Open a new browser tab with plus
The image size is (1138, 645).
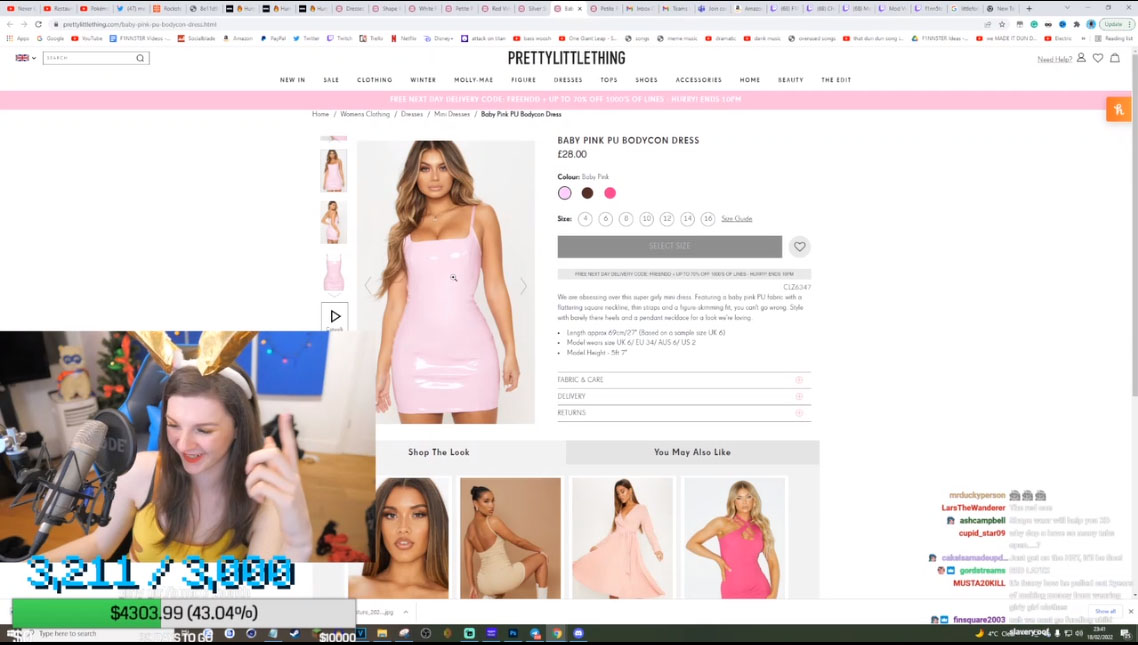1028,9
